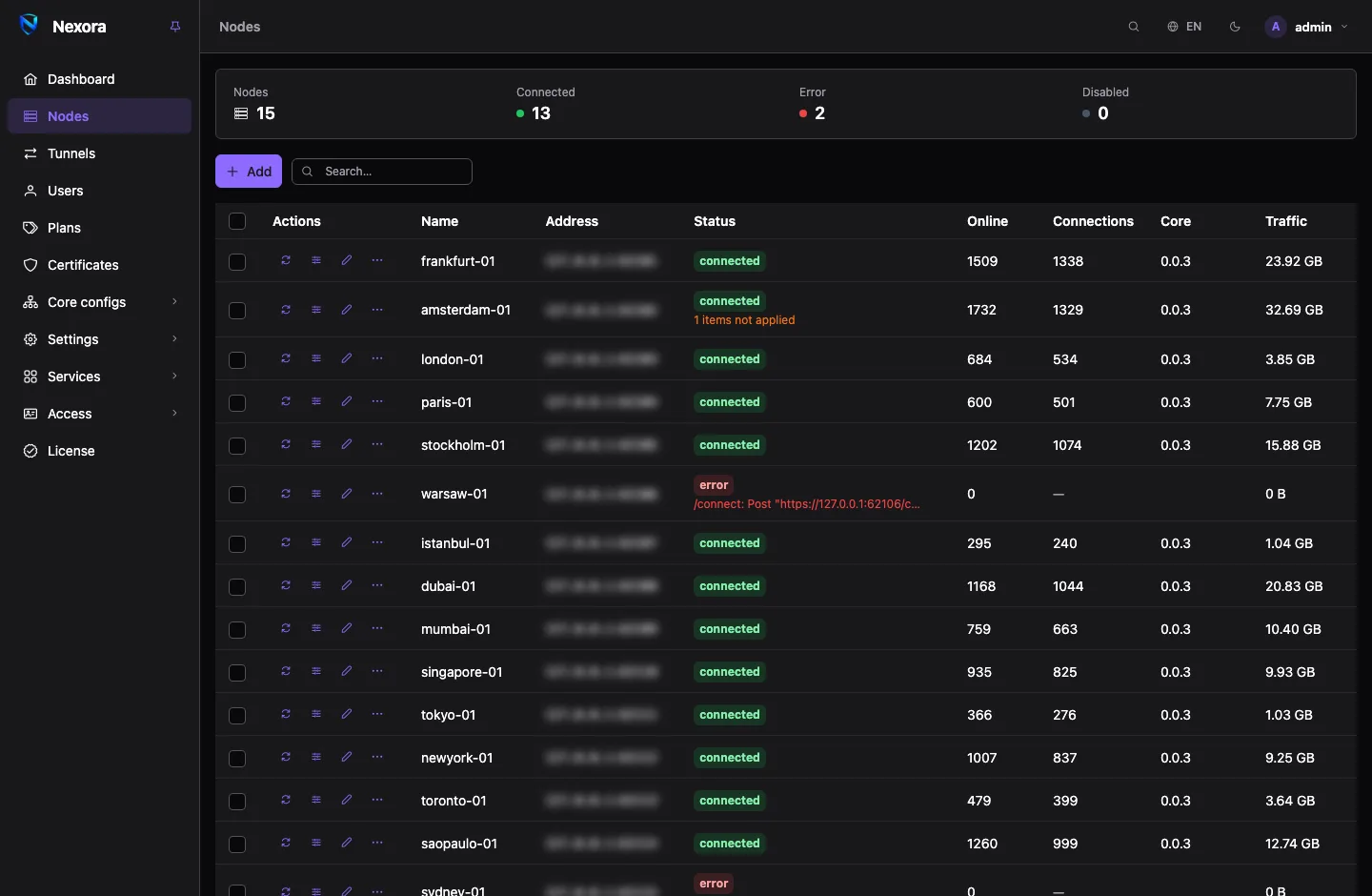Viewport: 1372px width, 896px height.
Task: Reconnect the singapore-01 node
Action: pyautogui.click(x=286, y=671)
